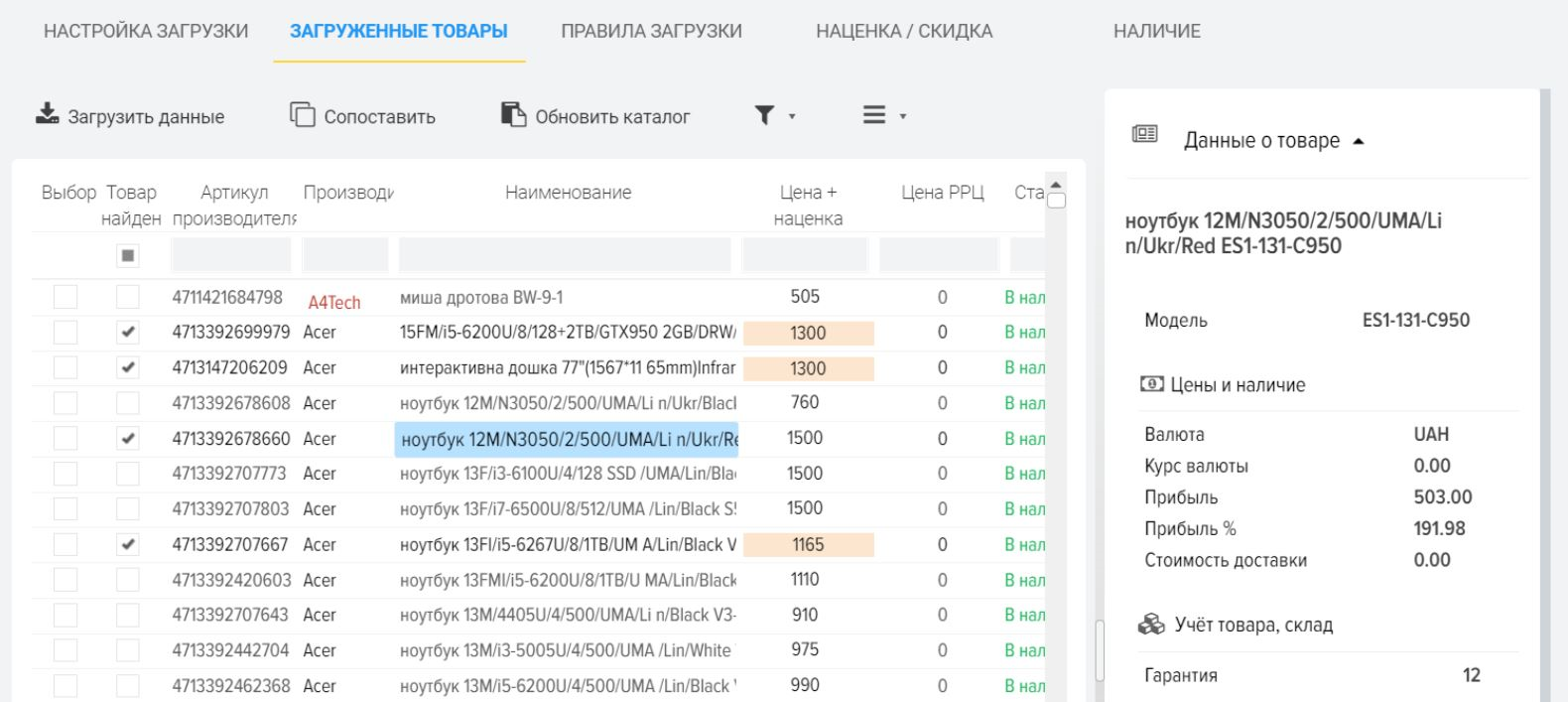Click the money icon beside Цены и наличие
1568x702 pixels.
[x=1152, y=384]
